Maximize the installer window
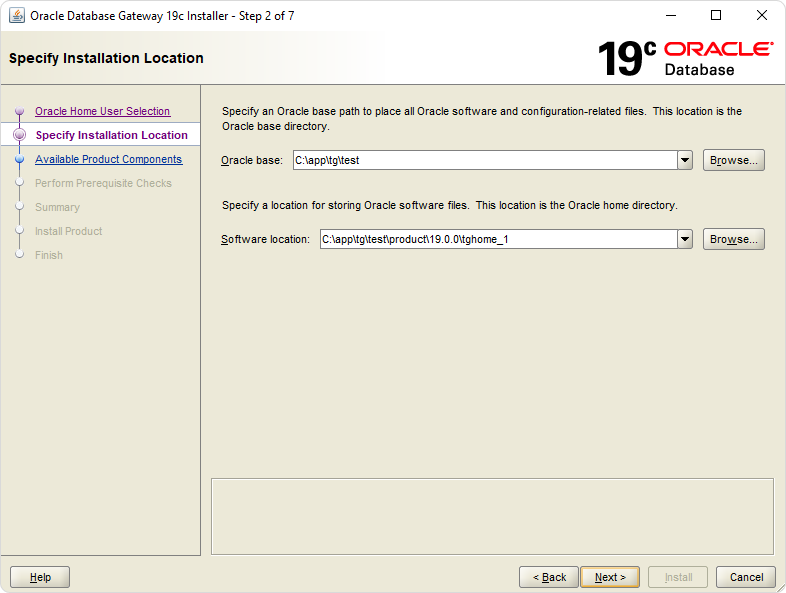786x593 pixels. (x=716, y=16)
